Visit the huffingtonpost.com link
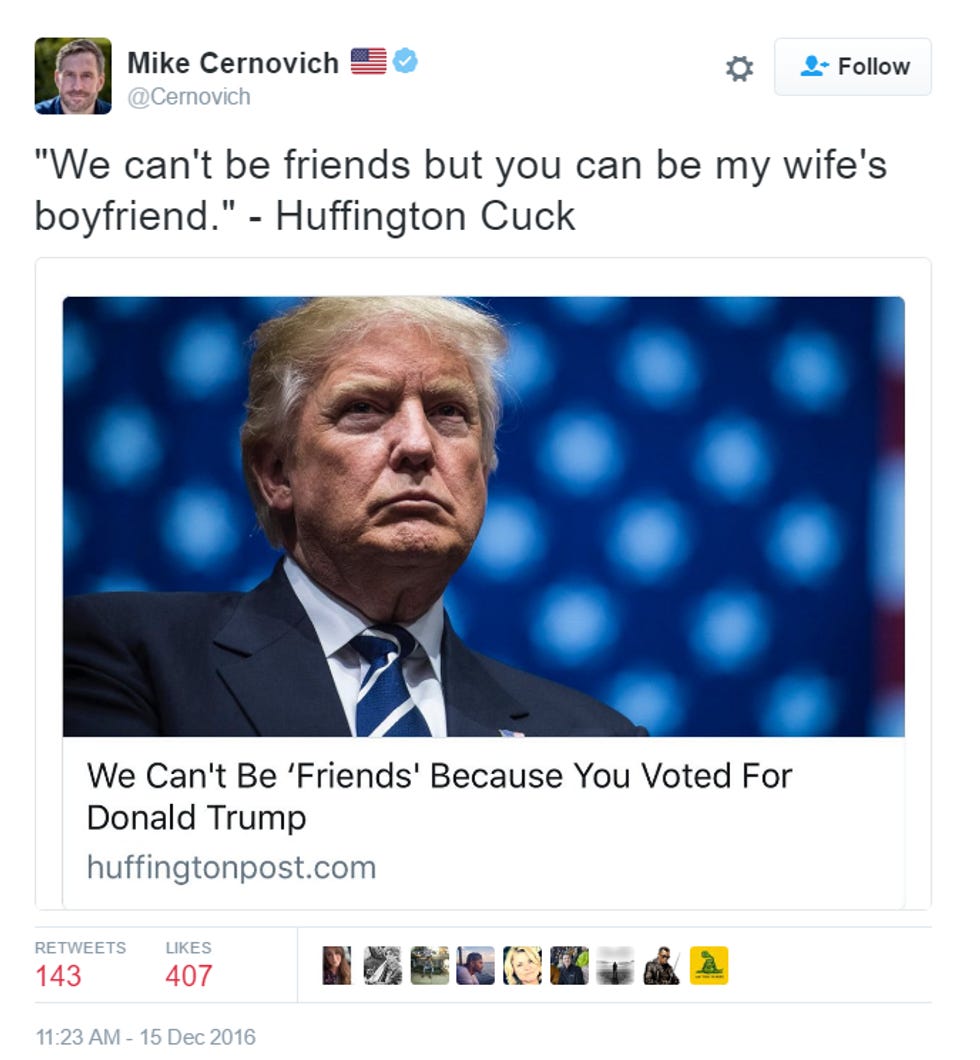 (x=231, y=867)
